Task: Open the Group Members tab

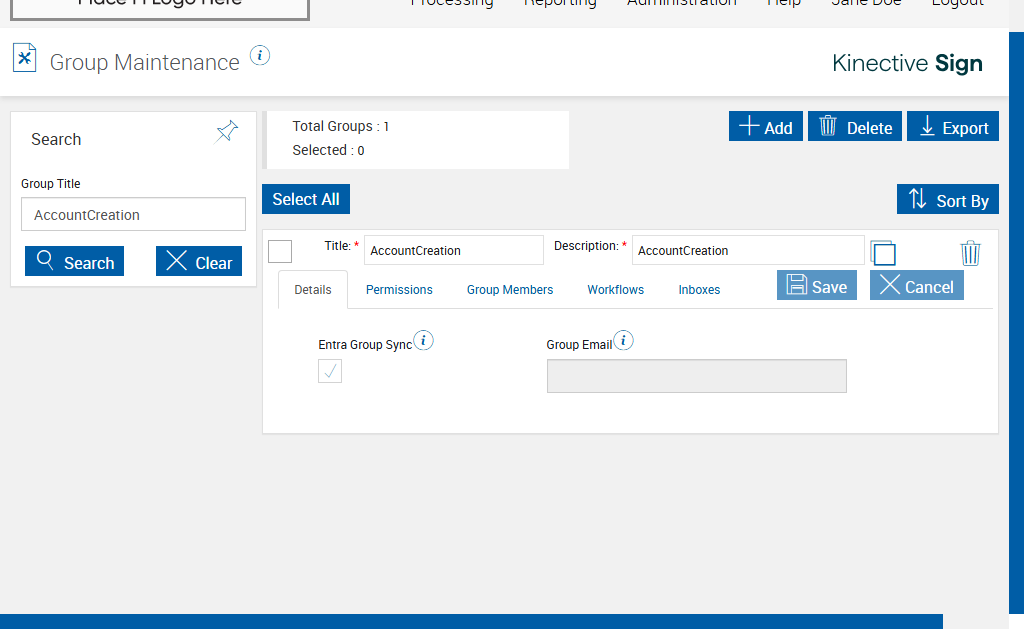Action: tap(510, 289)
